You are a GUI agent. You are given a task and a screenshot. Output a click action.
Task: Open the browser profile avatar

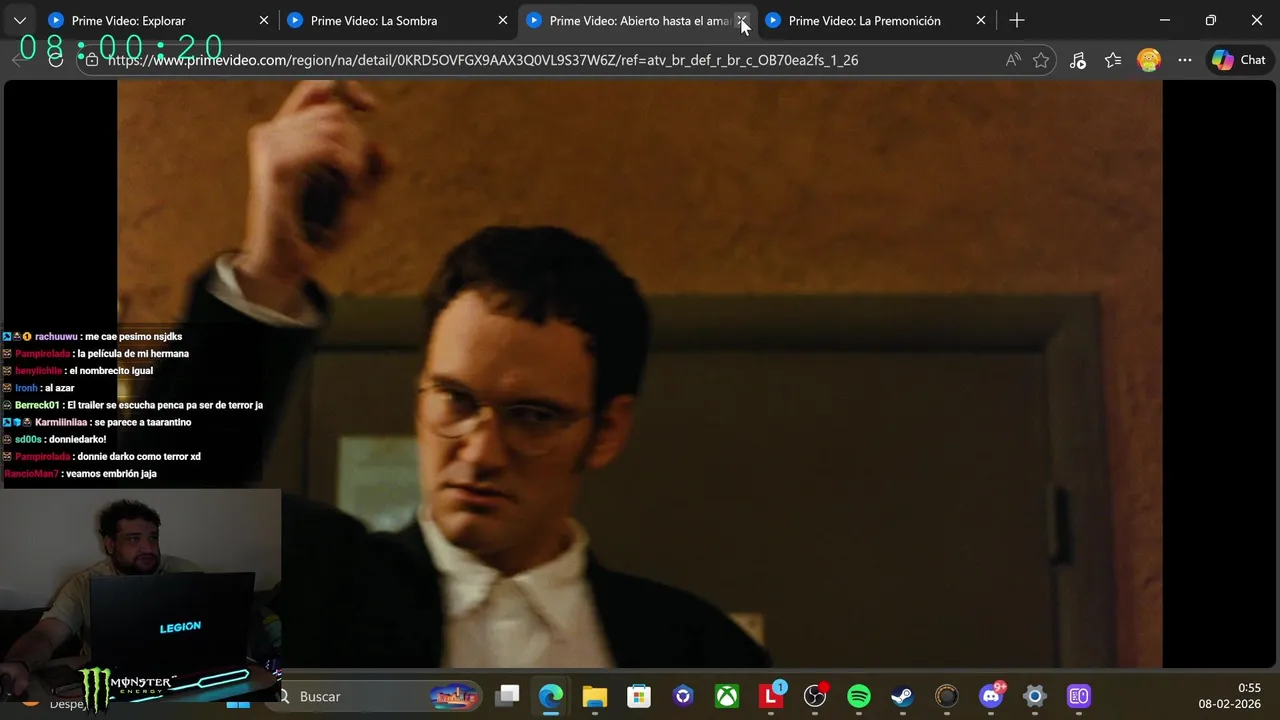(1149, 60)
